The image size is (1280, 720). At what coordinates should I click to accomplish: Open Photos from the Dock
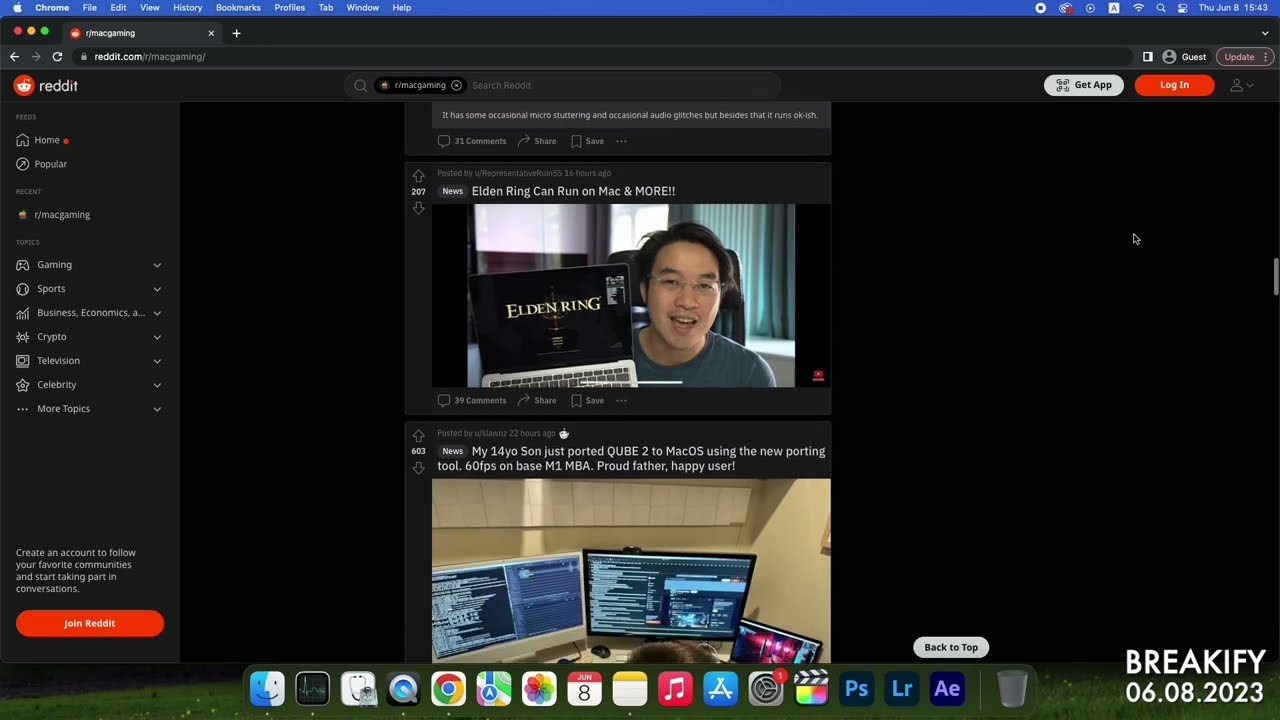tap(539, 689)
